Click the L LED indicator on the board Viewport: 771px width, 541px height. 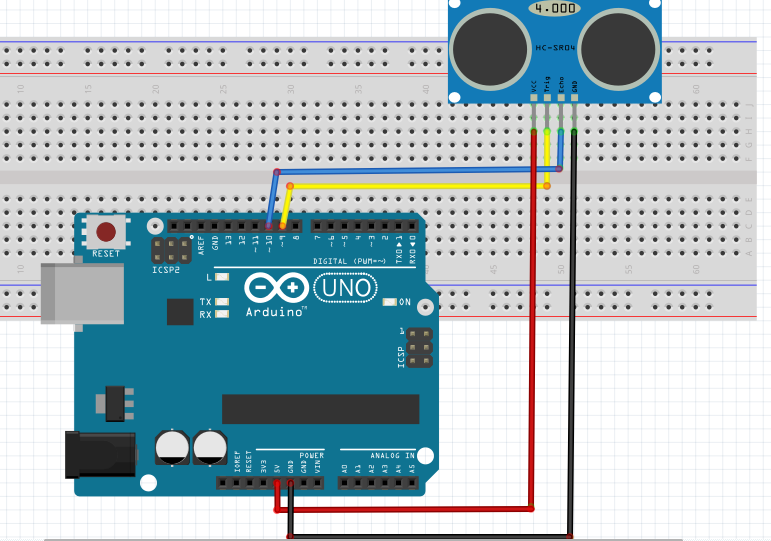pos(222,277)
